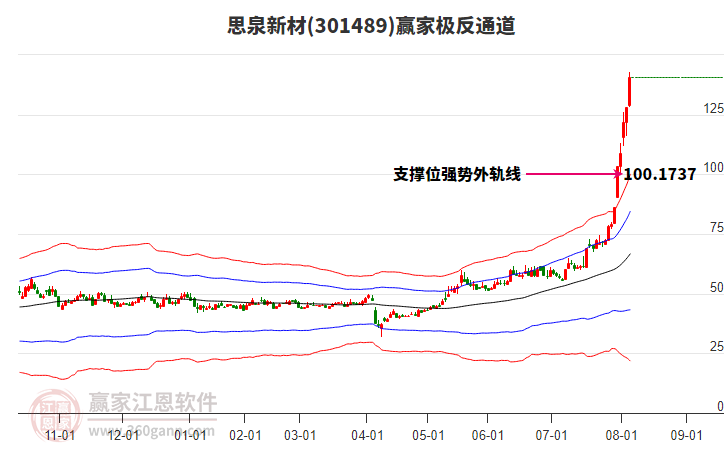Click y-axis label 50
This screenshot has width=726, height=450.
coord(716,288)
